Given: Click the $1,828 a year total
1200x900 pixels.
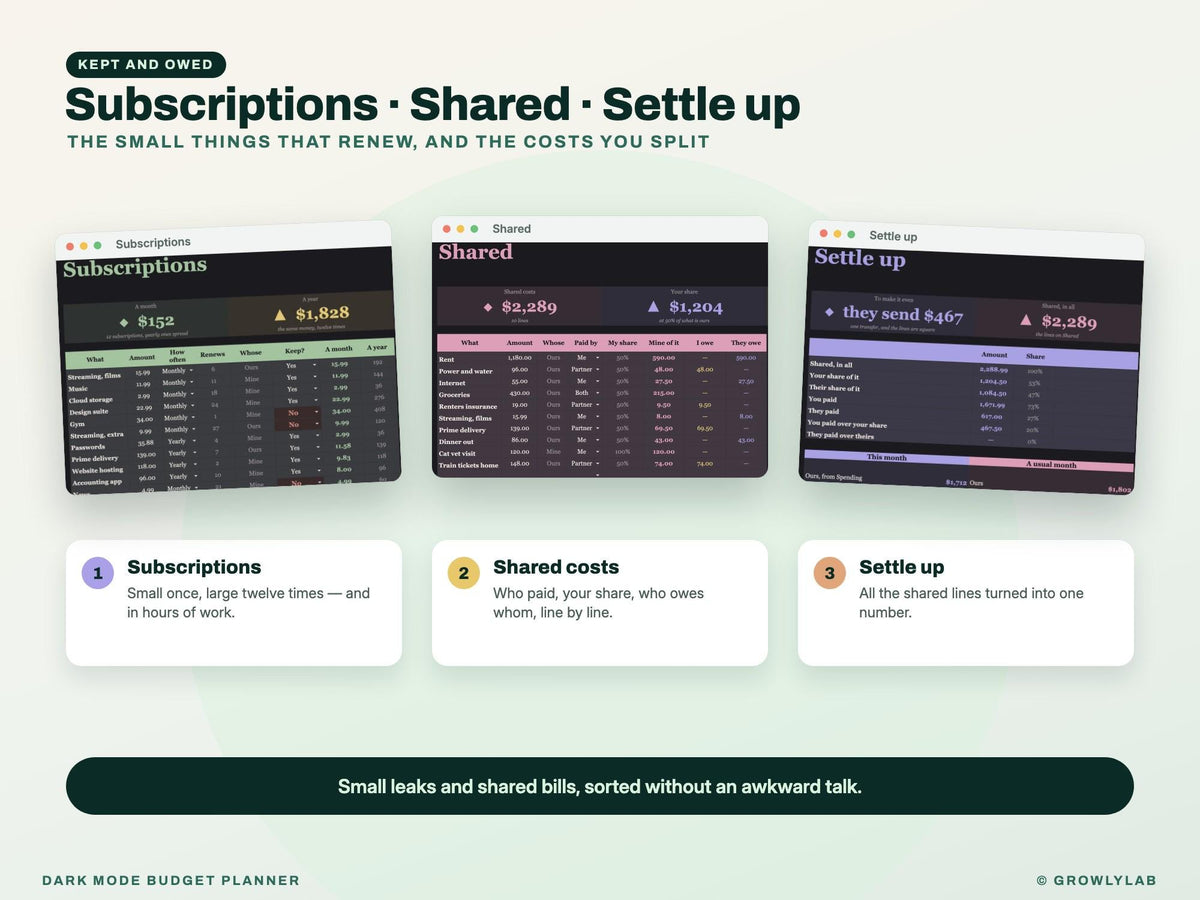Looking at the screenshot, I should (x=323, y=314).
